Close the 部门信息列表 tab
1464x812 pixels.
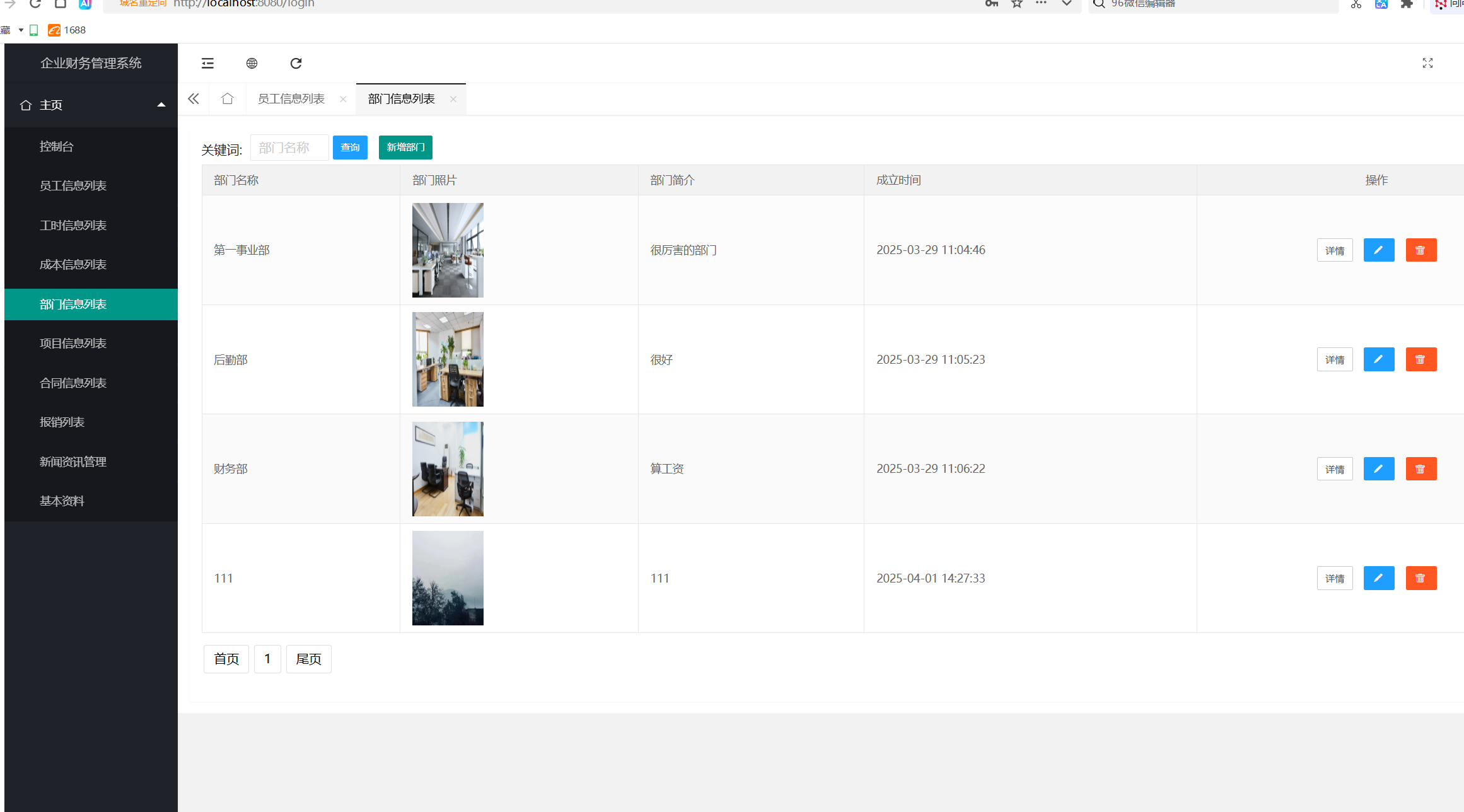pyautogui.click(x=453, y=99)
